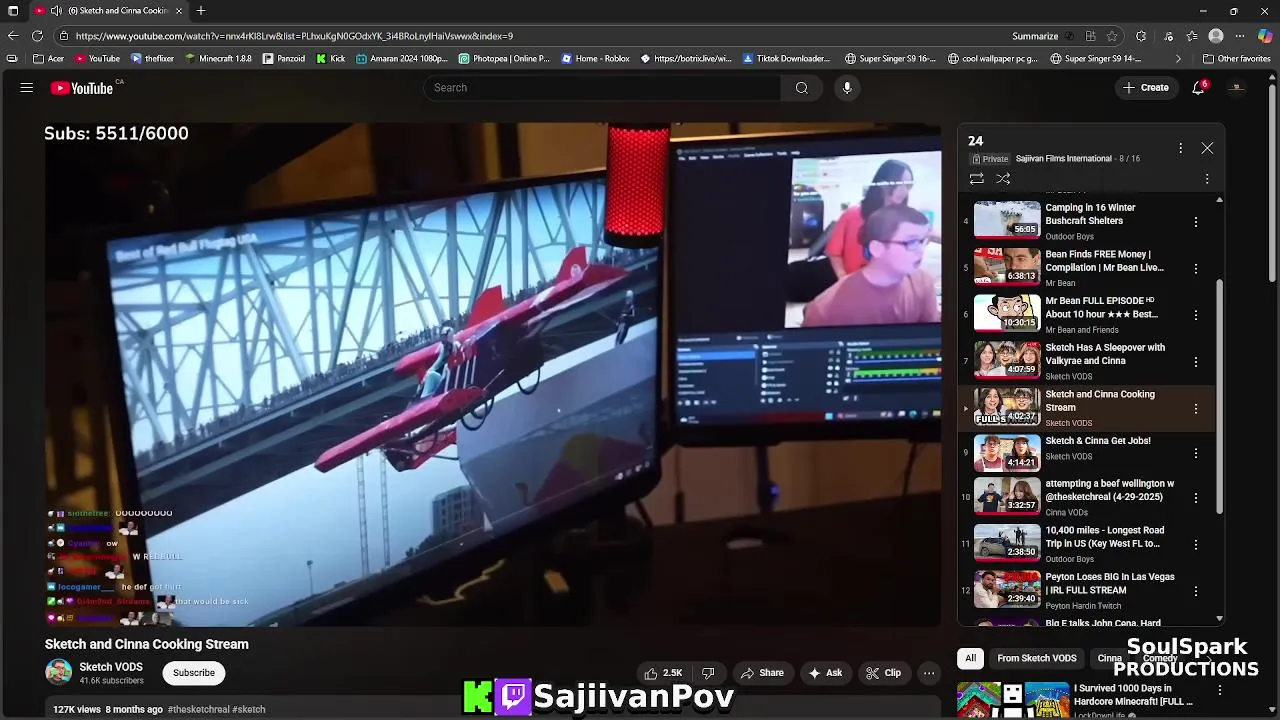Open options for Mr Bean FULL EPISODE video
1280x720 pixels.
(1195, 315)
